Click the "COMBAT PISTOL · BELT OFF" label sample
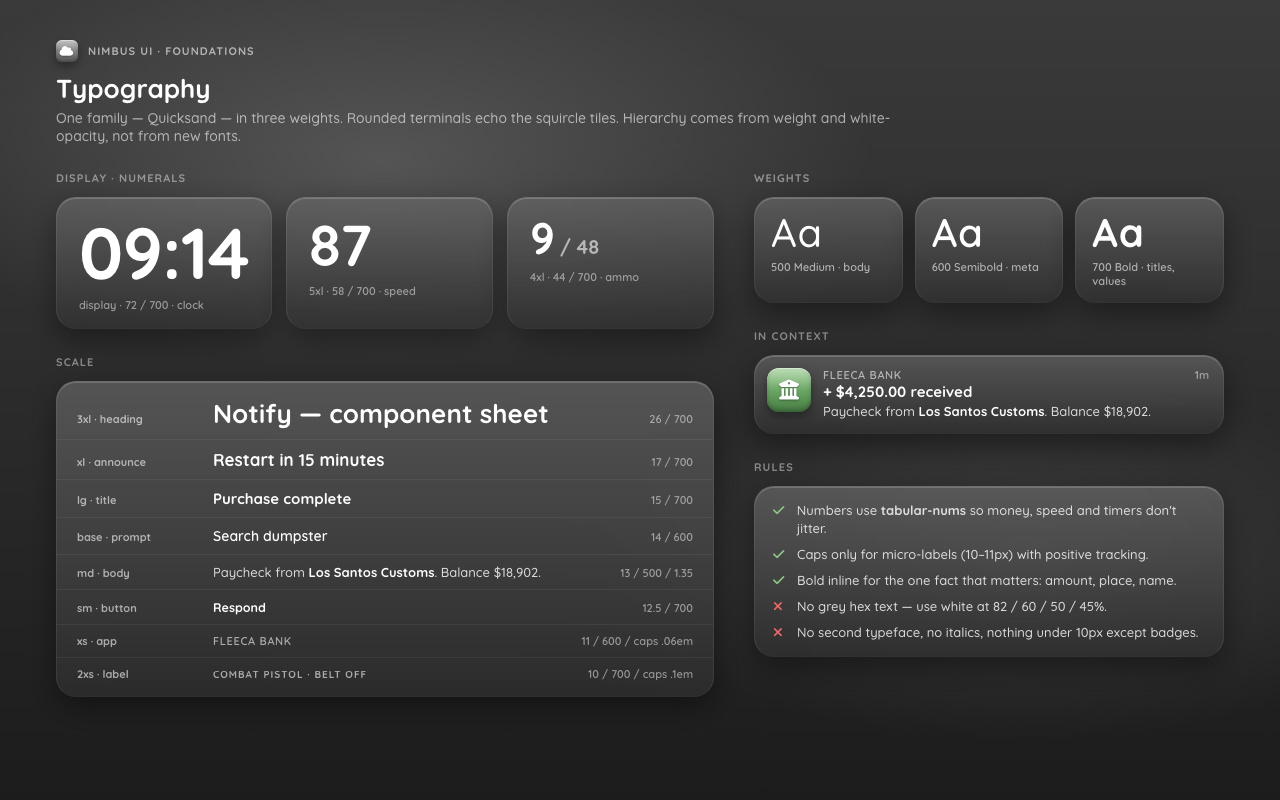Screen dimensions: 1280x800 click(x=290, y=674)
